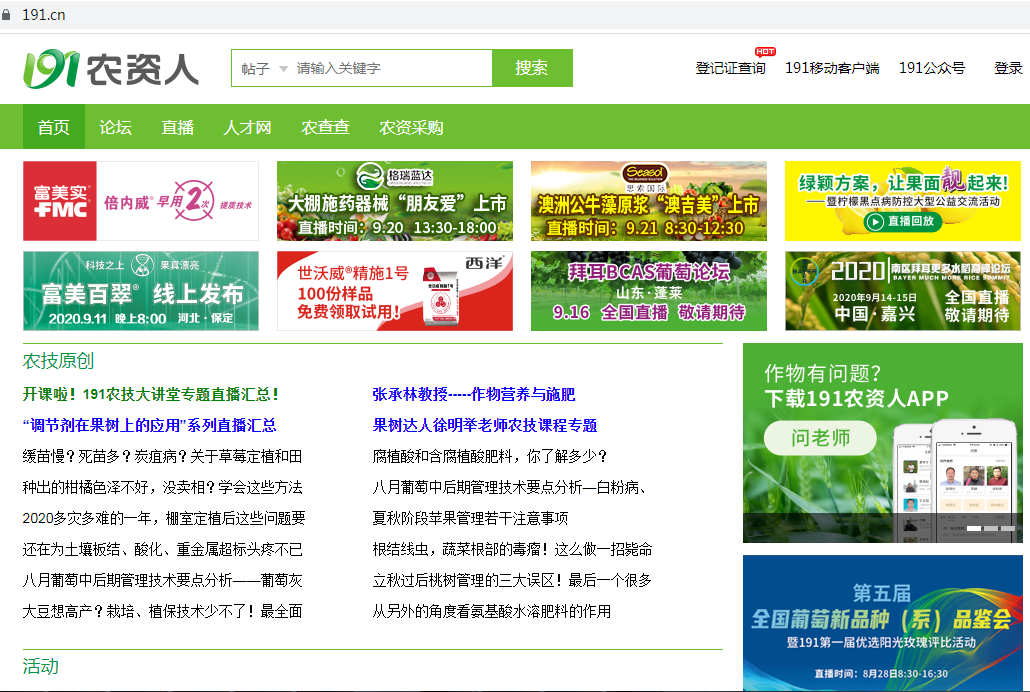Open 农查查 from the green navigation bar
Image resolution: width=1030 pixels, height=692 pixels.
[325, 127]
